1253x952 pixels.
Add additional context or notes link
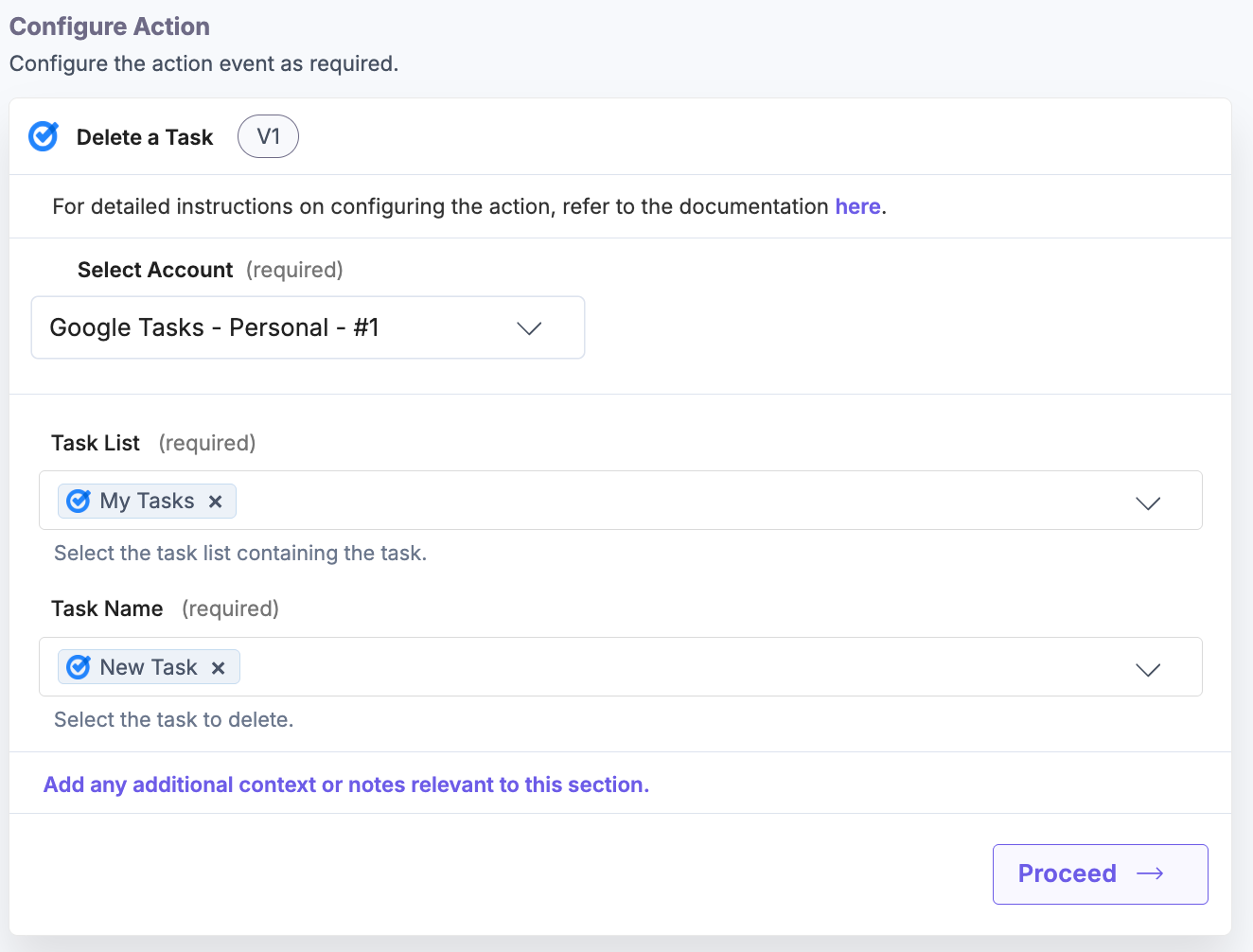pos(346,785)
